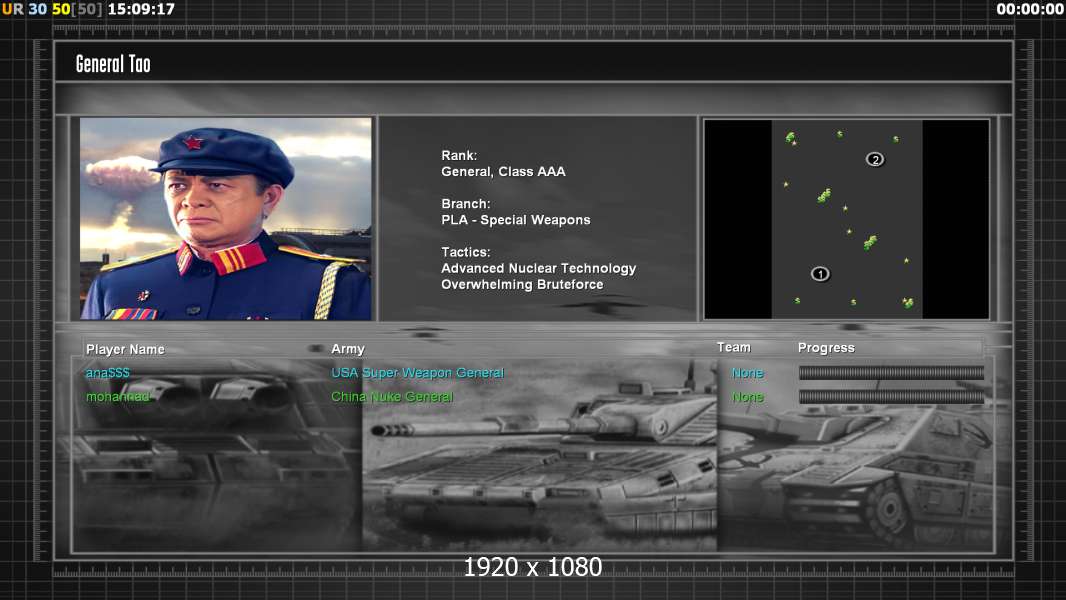
Task: Click the 'UR' overlay indicator
Action: point(13,10)
